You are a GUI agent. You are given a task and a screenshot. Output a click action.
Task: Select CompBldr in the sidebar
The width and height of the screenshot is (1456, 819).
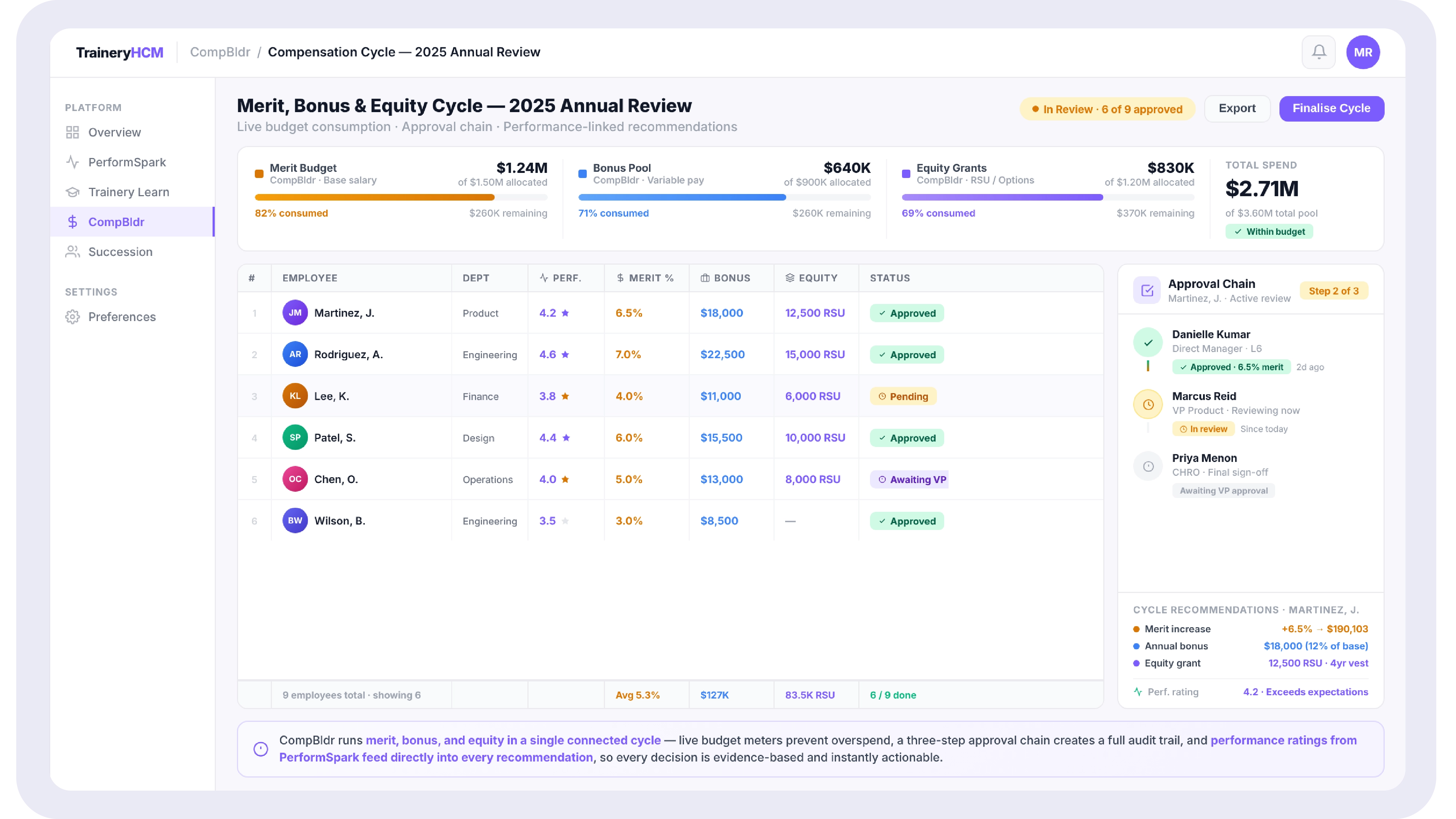[x=132, y=222]
